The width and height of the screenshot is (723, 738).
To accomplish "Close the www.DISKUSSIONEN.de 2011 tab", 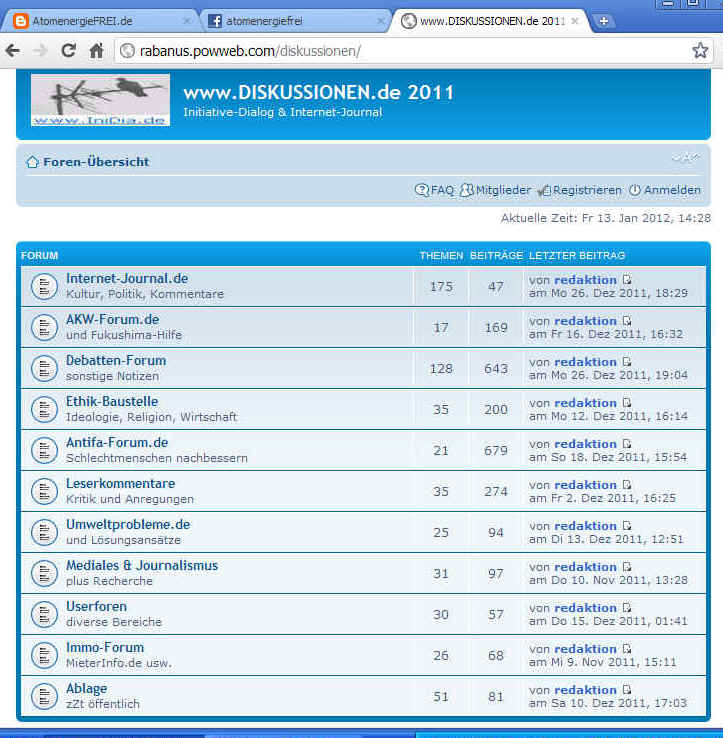I will (x=575, y=21).
